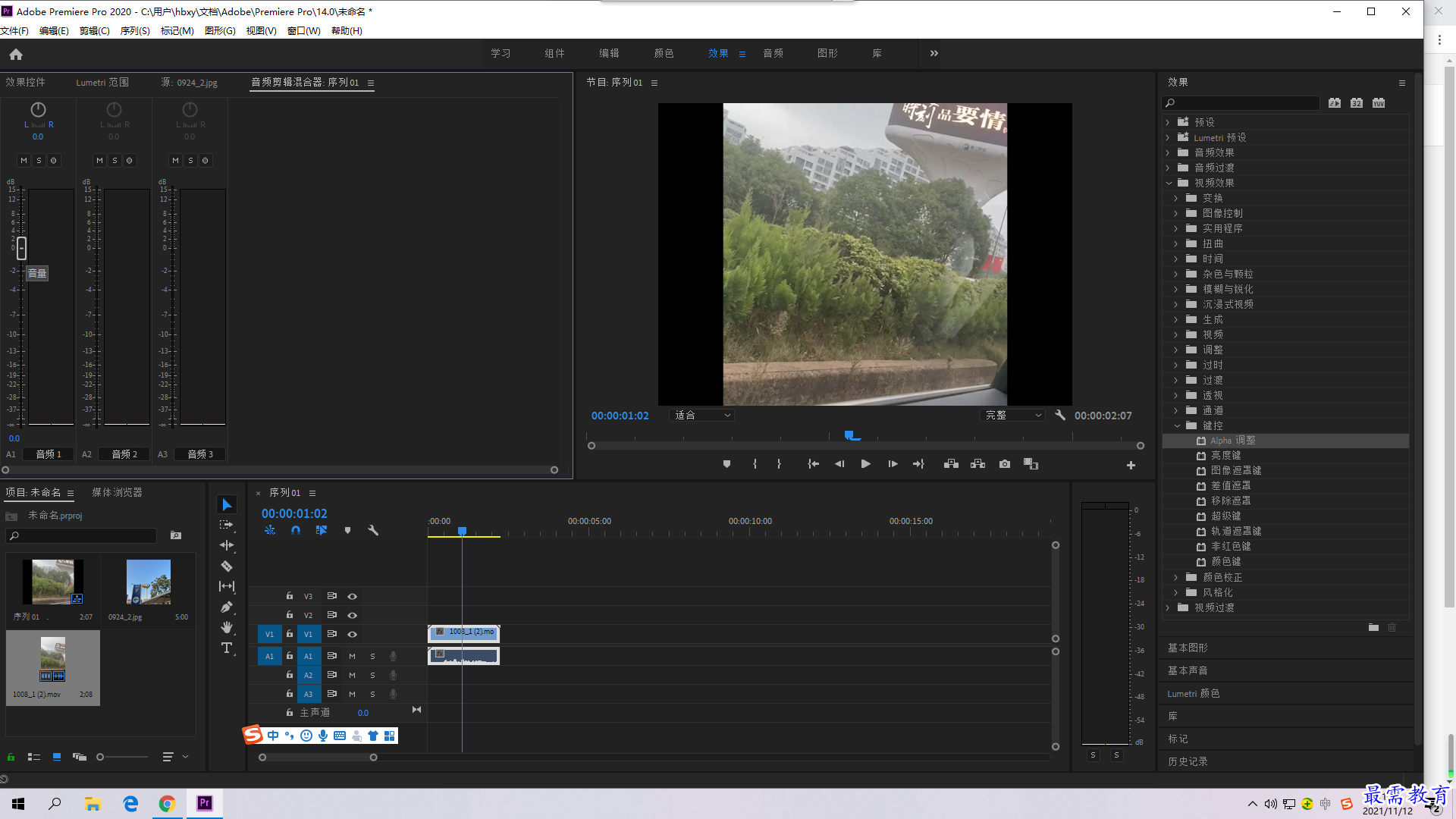Open the 适合 zoom level dropdown
This screenshot has height=819, width=1456.
702,416
